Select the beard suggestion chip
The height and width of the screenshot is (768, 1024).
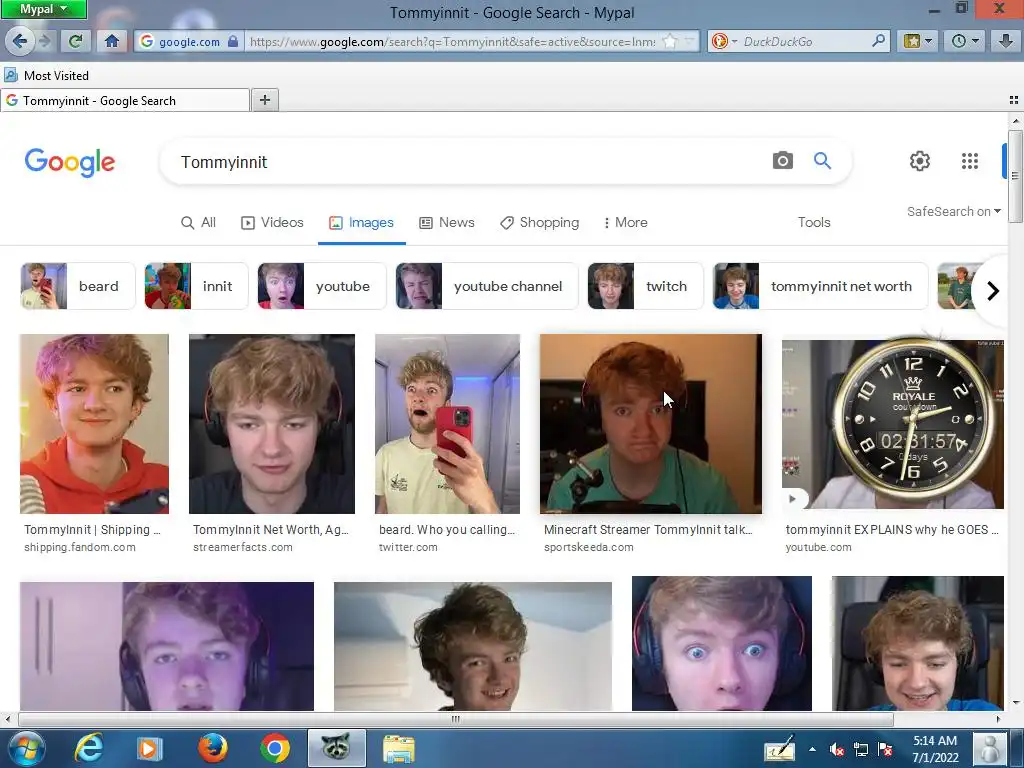click(x=78, y=286)
